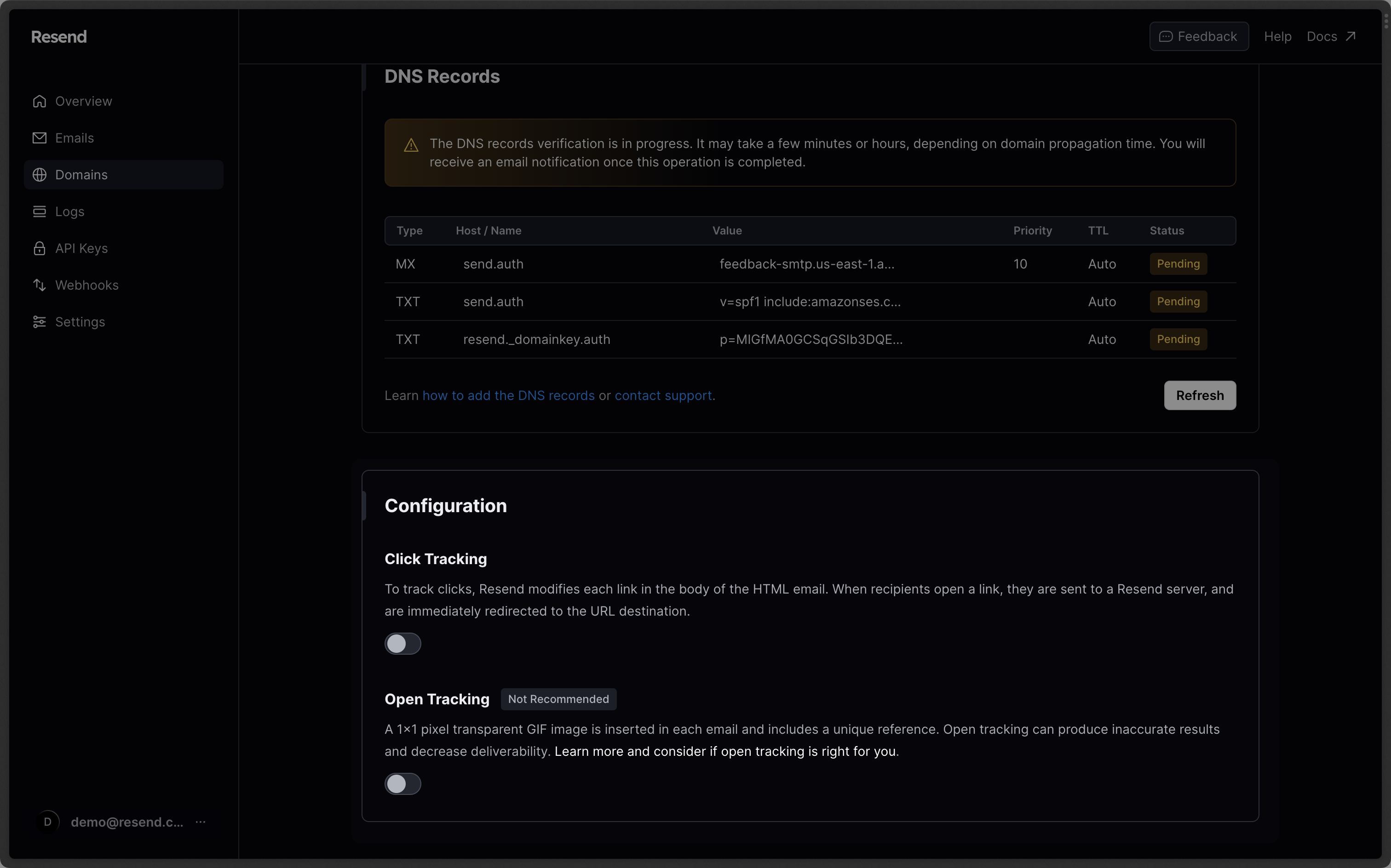Open the Overview page
Image resolution: width=1391 pixels, height=868 pixels.
tap(123, 101)
